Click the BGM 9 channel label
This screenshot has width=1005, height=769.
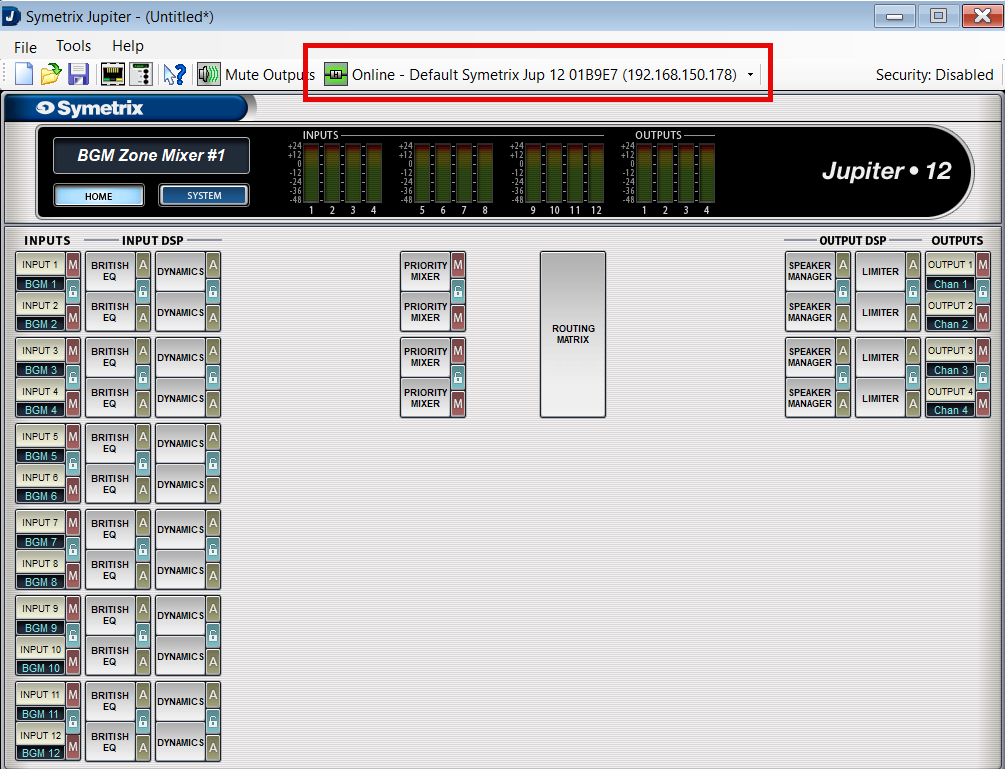(x=40, y=628)
